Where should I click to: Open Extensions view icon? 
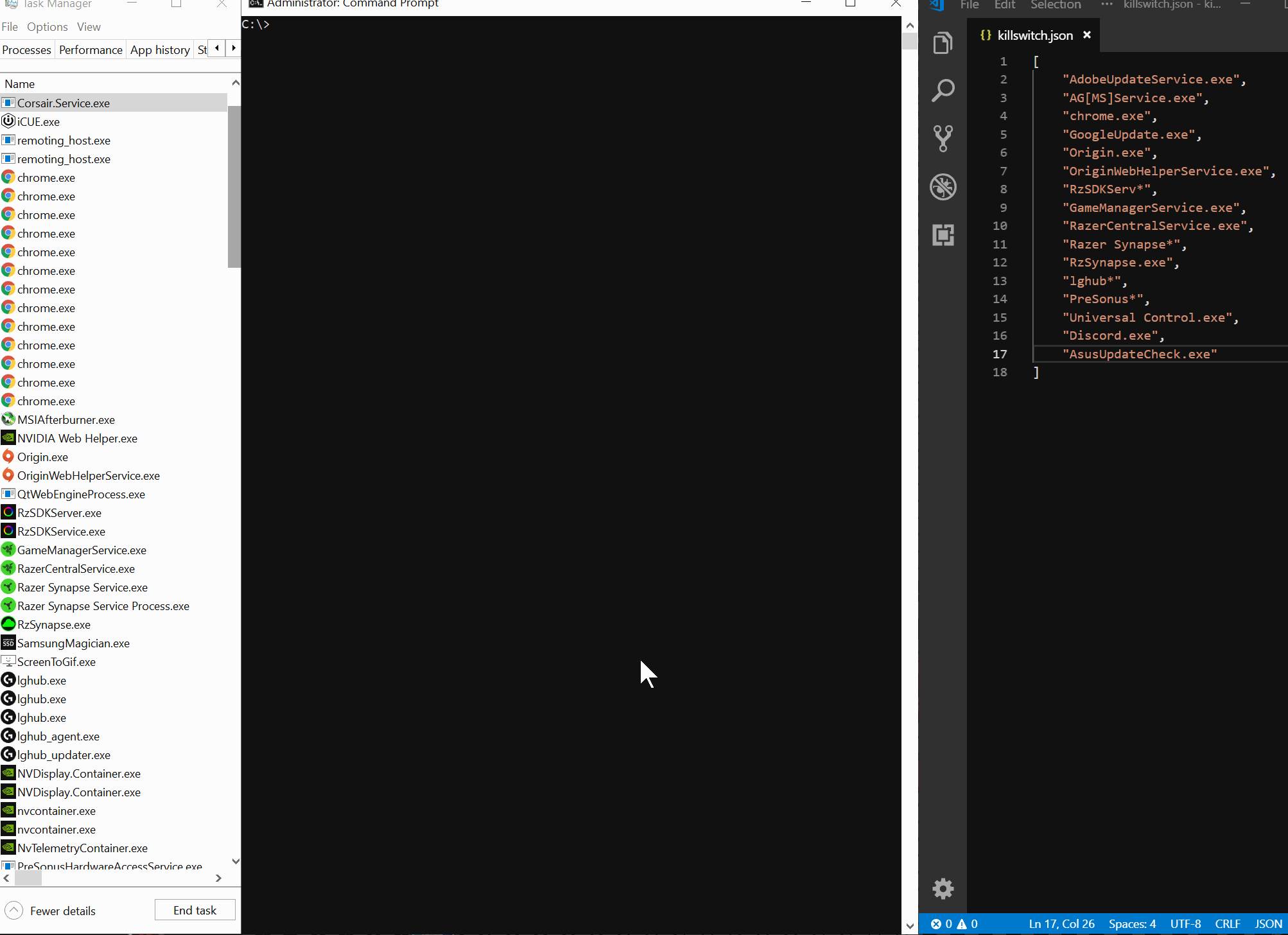tap(943, 235)
